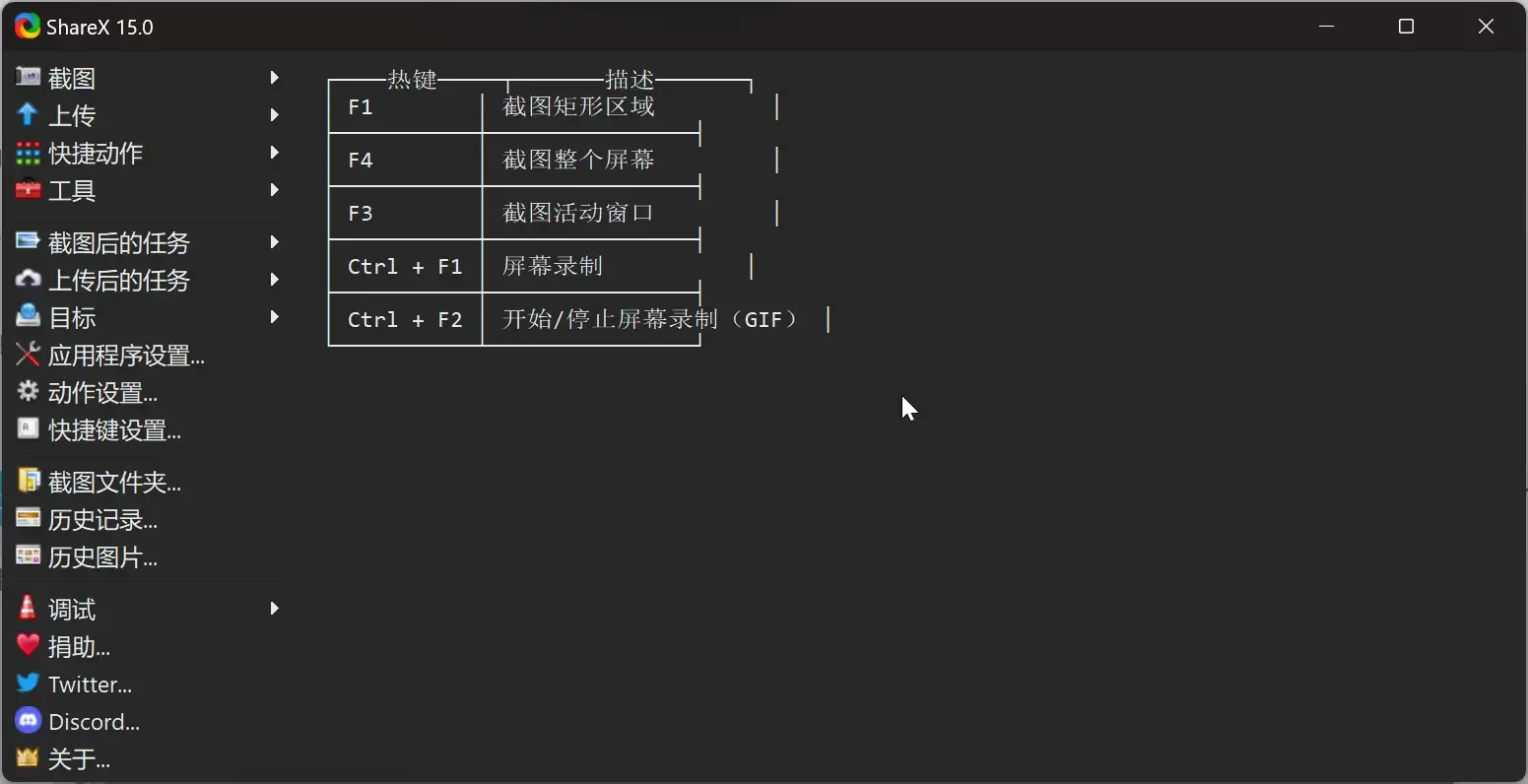1528x784 pixels.
Task: Select the Ctrl + F1 屏幕录制 hotkey row
Action: (512, 266)
